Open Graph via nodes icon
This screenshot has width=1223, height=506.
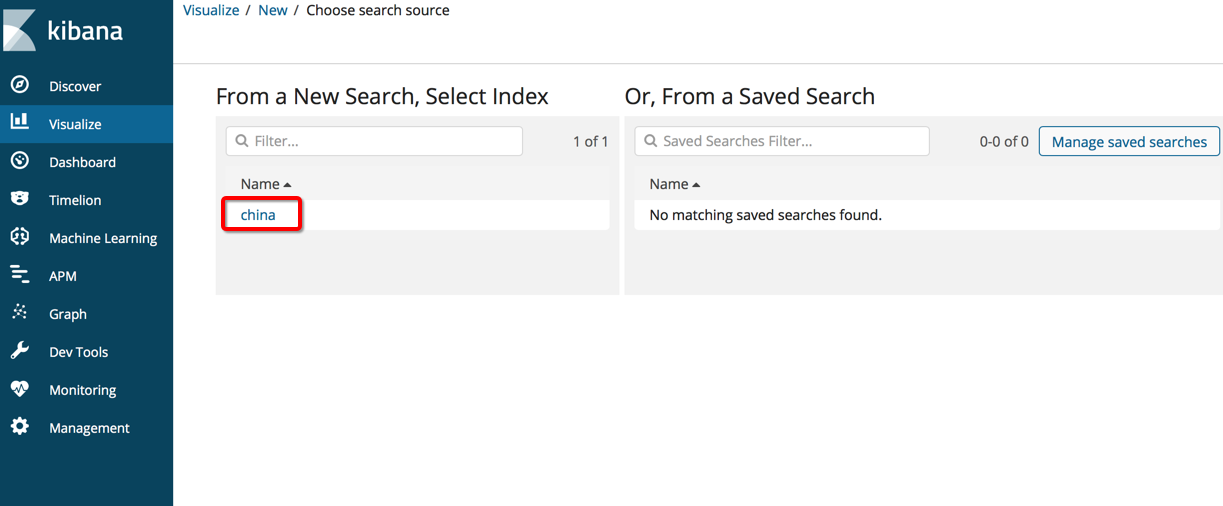click(20, 313)
